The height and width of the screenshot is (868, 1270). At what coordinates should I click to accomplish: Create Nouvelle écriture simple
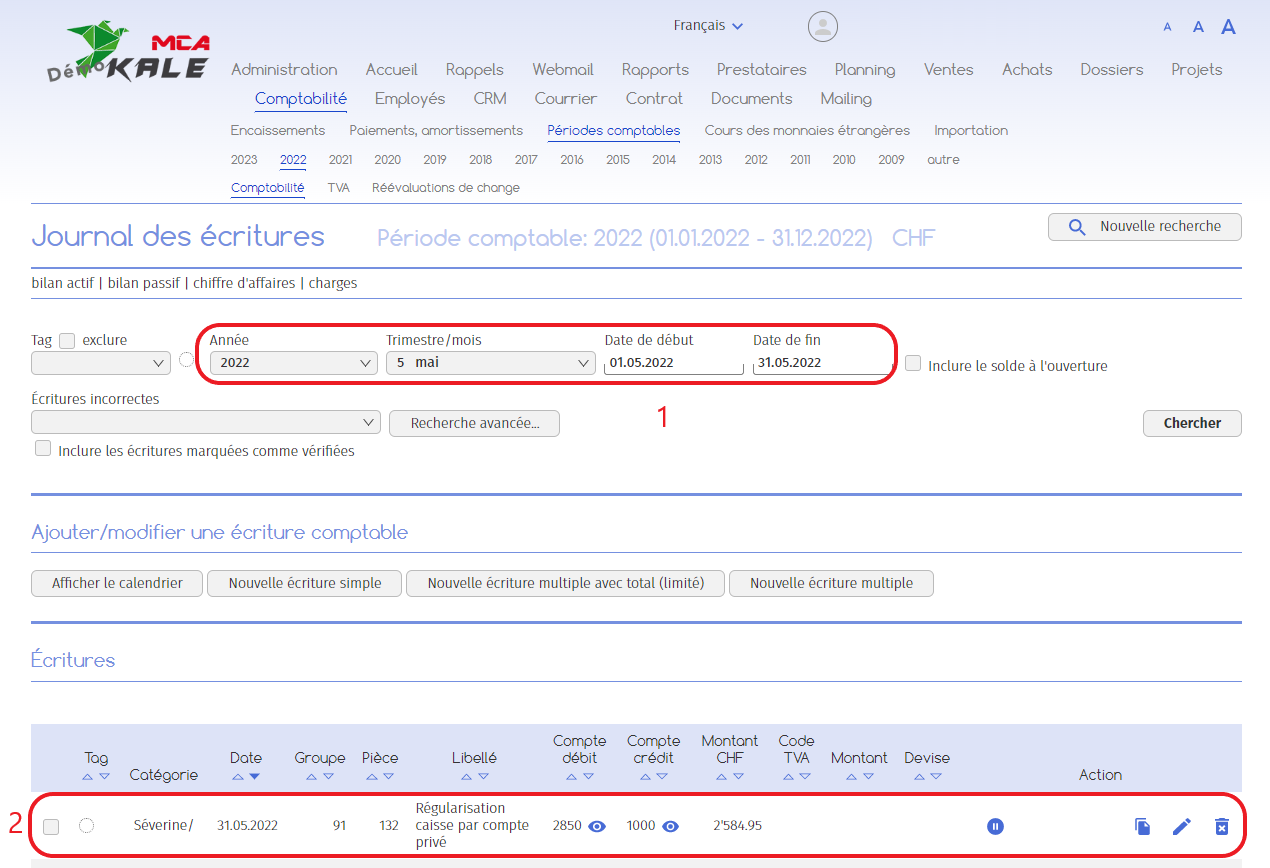click(x=305, y=583)
